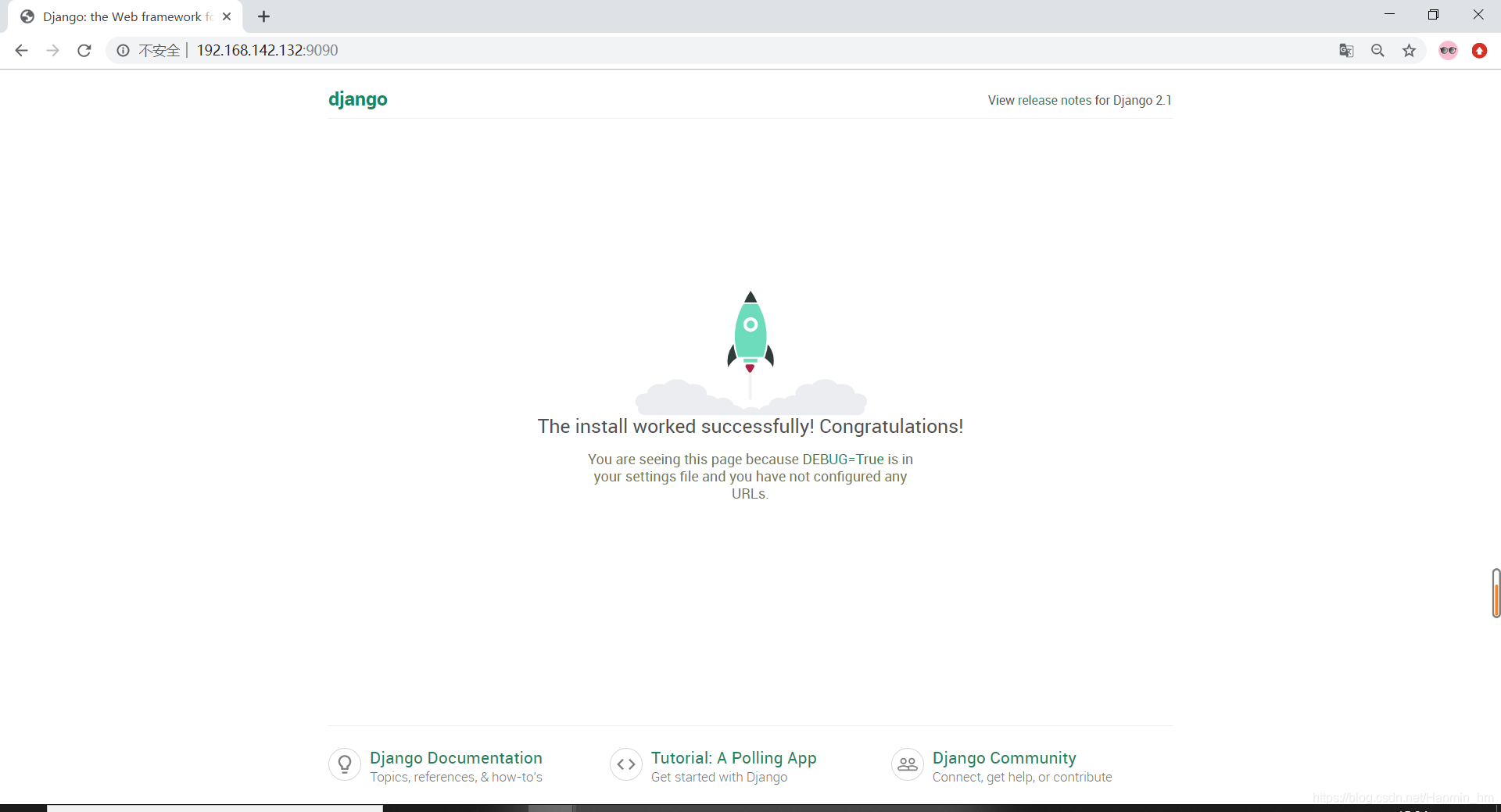Bookmark this page with the star icon

1409,51
